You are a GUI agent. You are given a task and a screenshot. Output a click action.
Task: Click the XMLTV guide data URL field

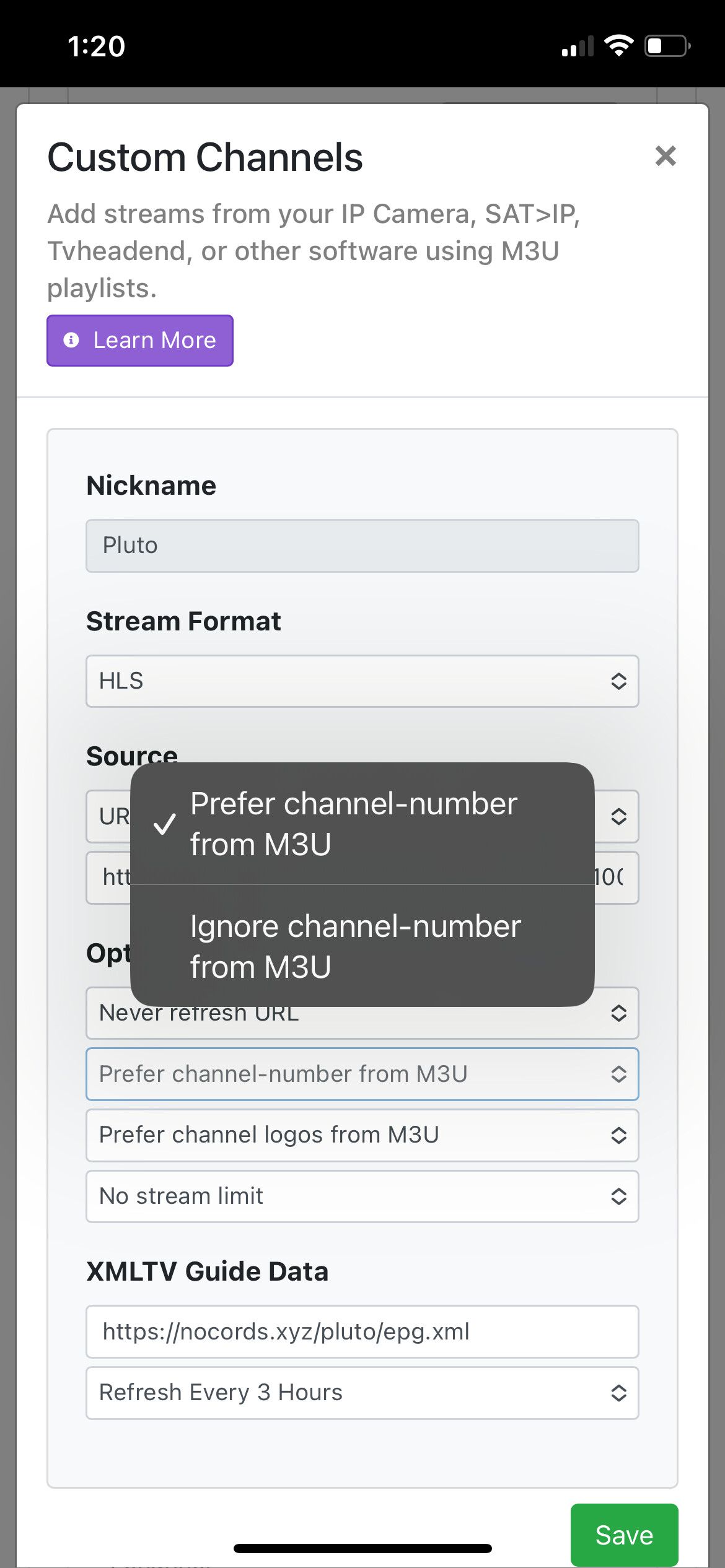tap(362, 1332)
